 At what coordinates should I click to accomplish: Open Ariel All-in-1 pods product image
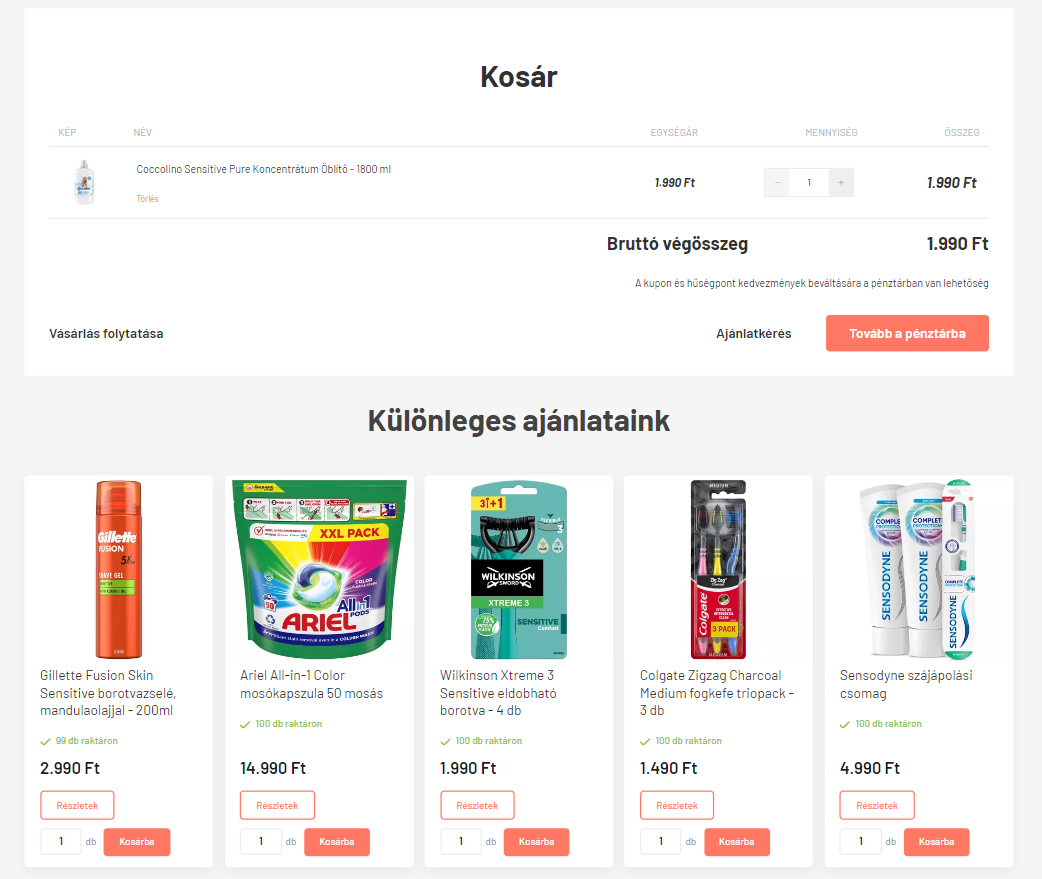(x=319, y=569)
